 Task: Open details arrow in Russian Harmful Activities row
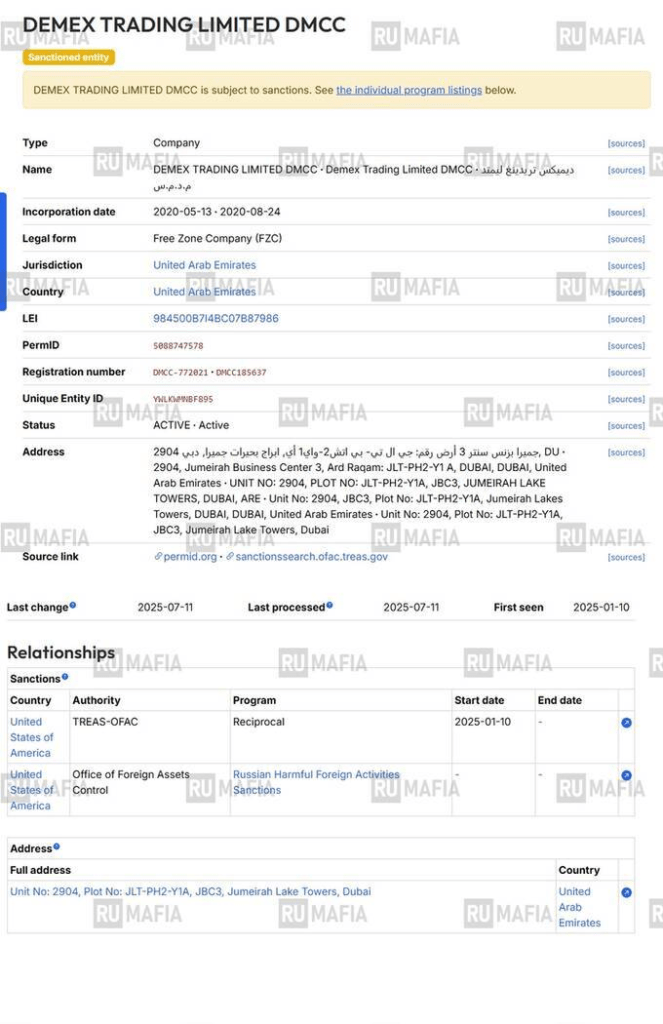pos(626,775)
